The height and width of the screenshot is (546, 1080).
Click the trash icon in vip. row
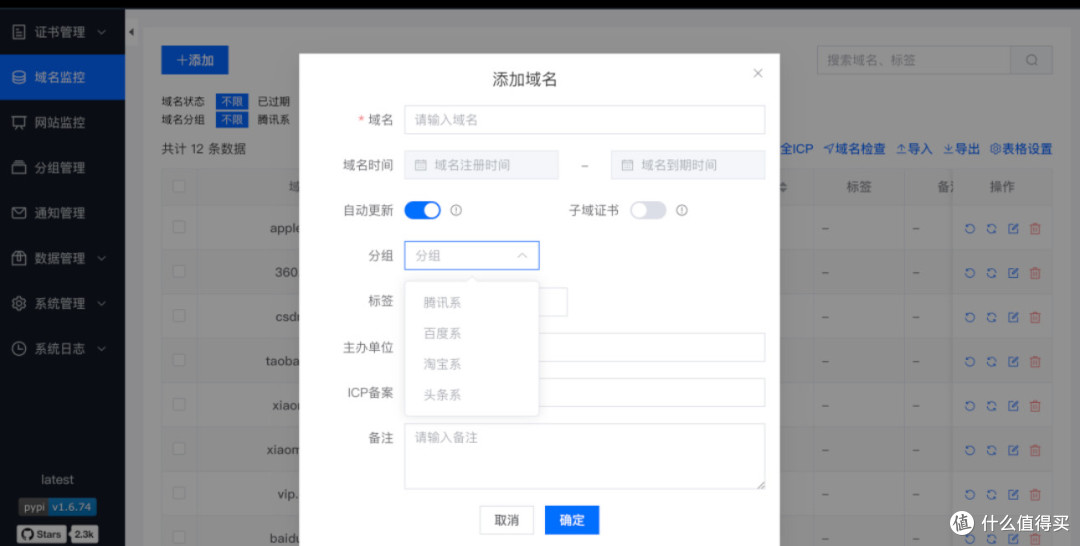tap(1035, 494)
